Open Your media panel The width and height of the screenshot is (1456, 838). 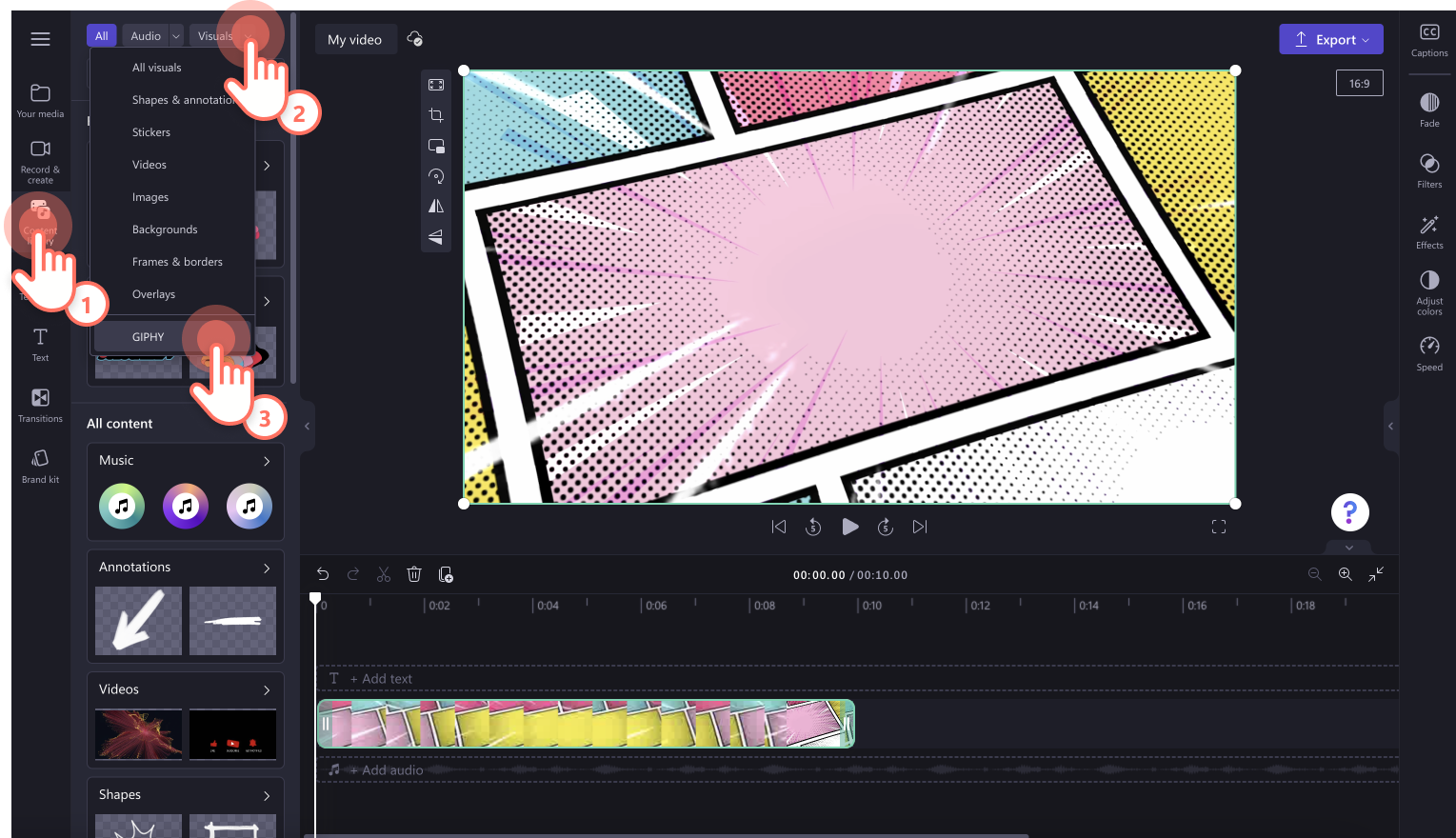point(40,100)
